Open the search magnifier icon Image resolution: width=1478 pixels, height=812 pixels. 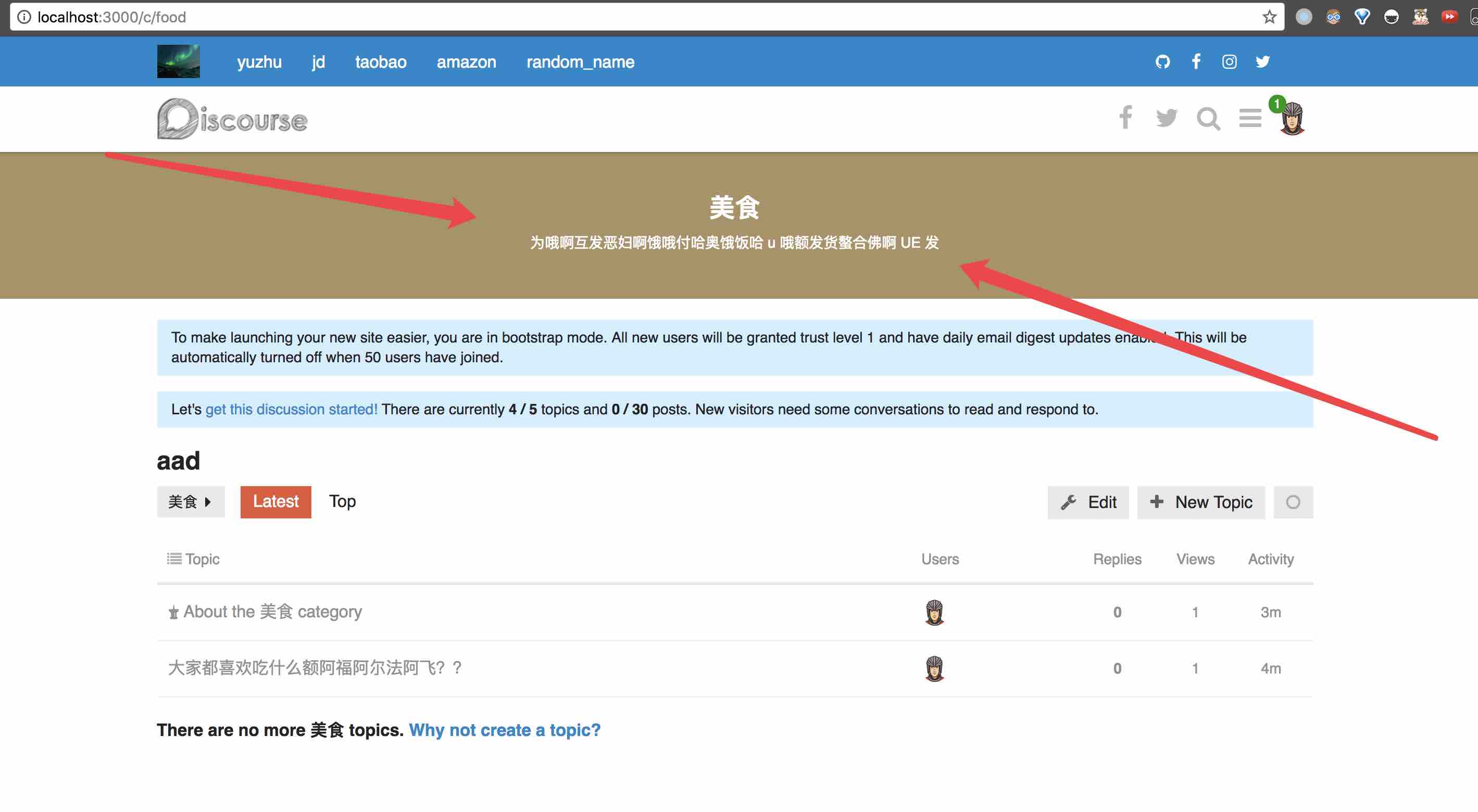(x=1208, y=119)
